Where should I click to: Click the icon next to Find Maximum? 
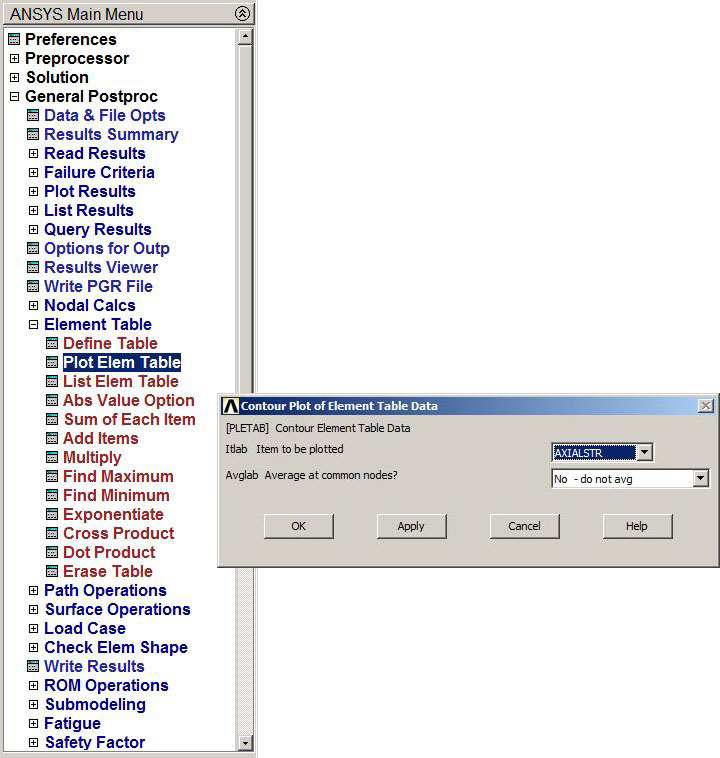pos(52,477)
